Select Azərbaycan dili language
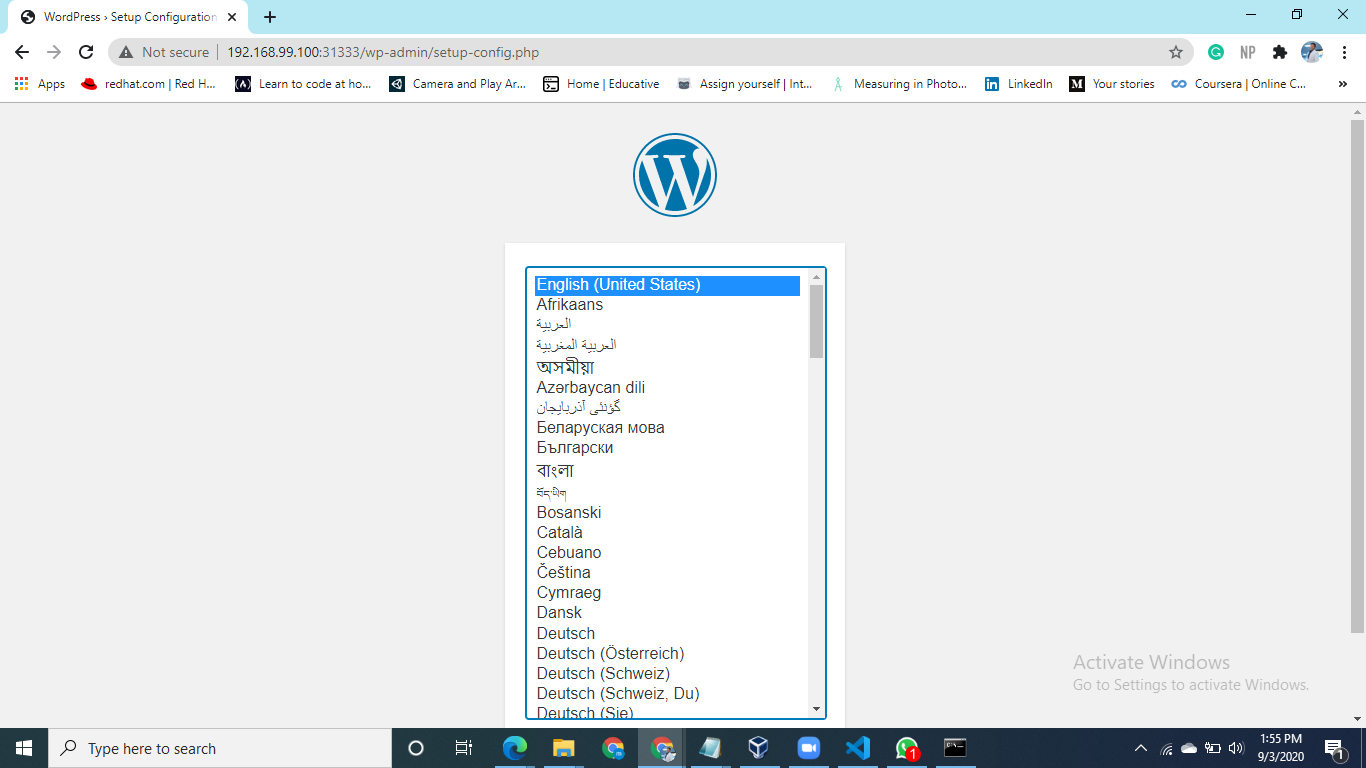The height and width of the screenshot is (768, 1366). click(x=667, y=388)
